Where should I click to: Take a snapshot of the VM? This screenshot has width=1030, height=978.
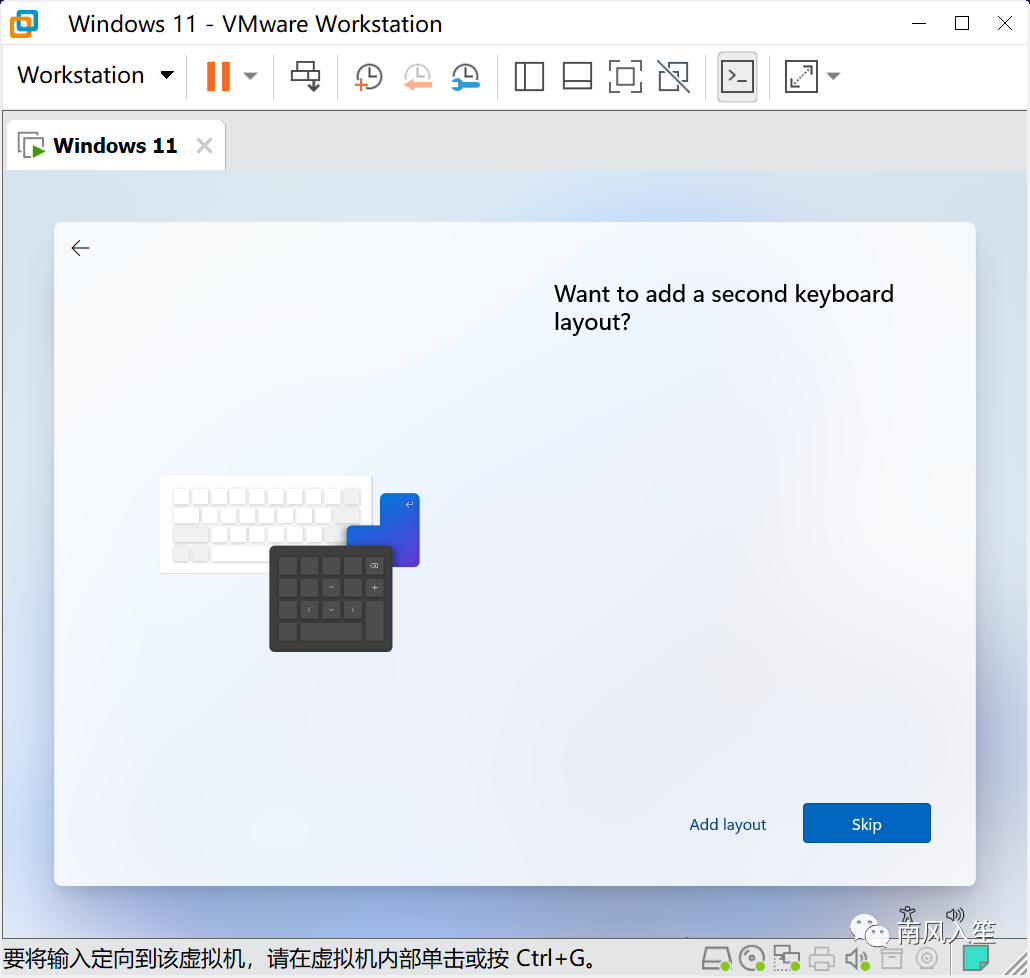[x=369, y=76]
